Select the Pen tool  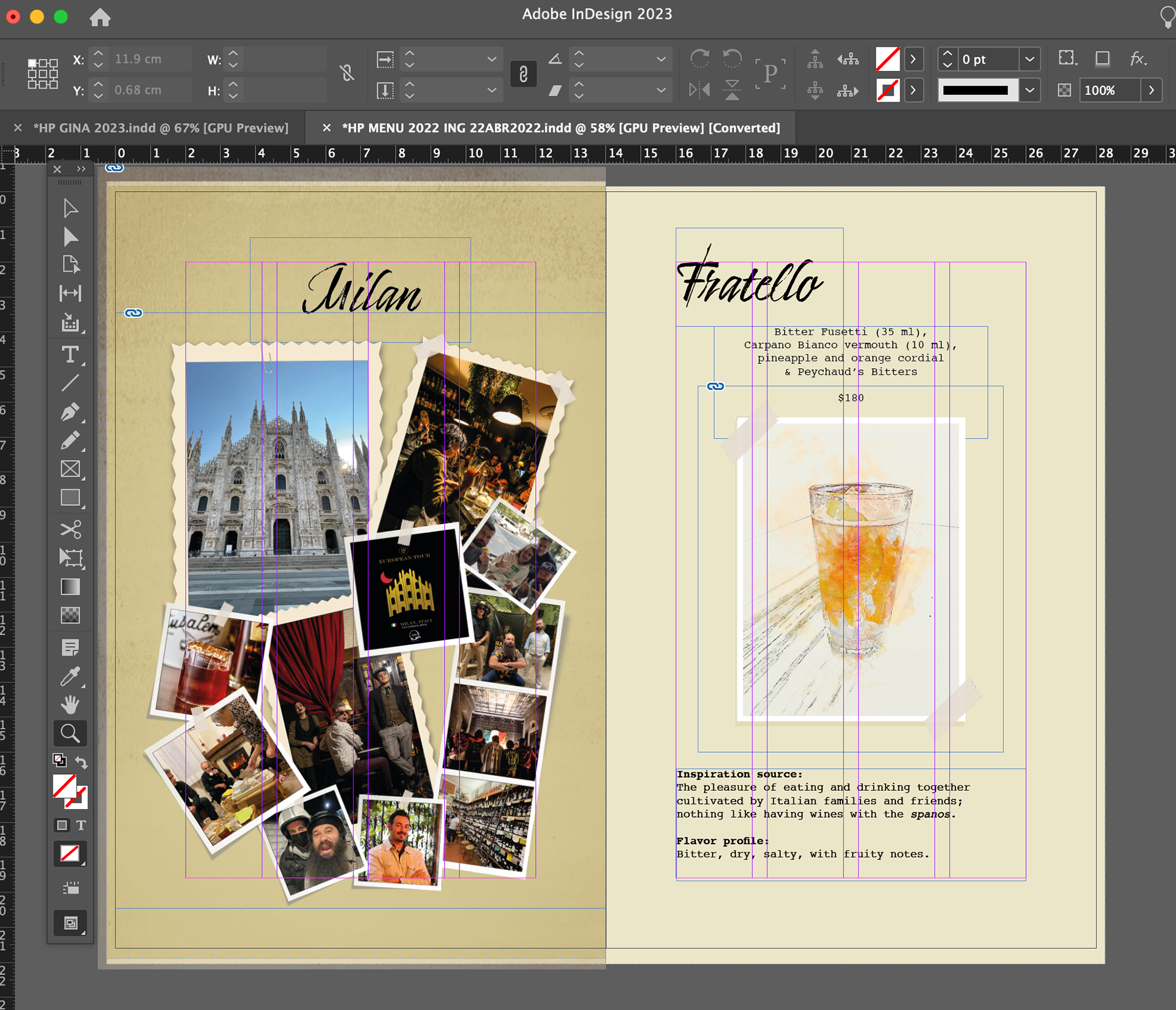(x=70, y=412)
